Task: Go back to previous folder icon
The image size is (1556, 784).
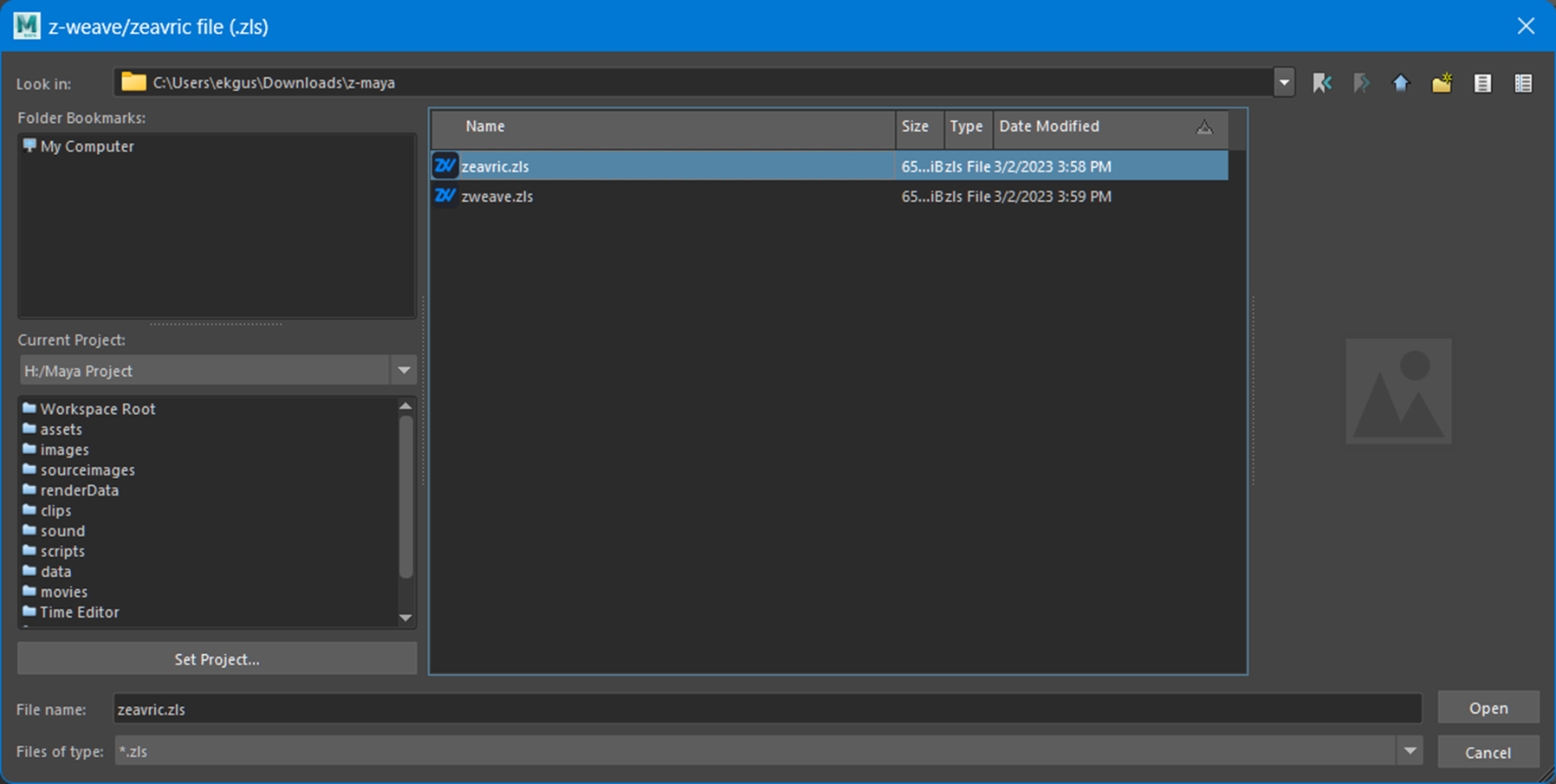Action: pos(1322,83)
